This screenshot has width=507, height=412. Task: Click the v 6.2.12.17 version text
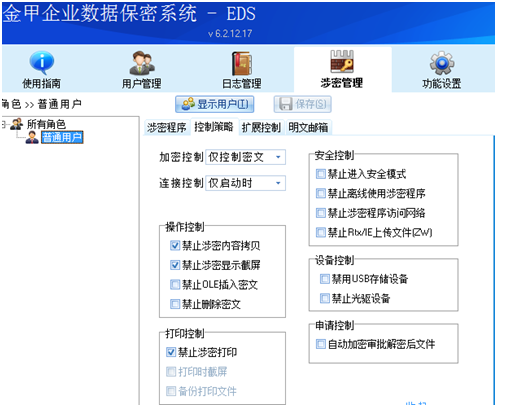230,33
